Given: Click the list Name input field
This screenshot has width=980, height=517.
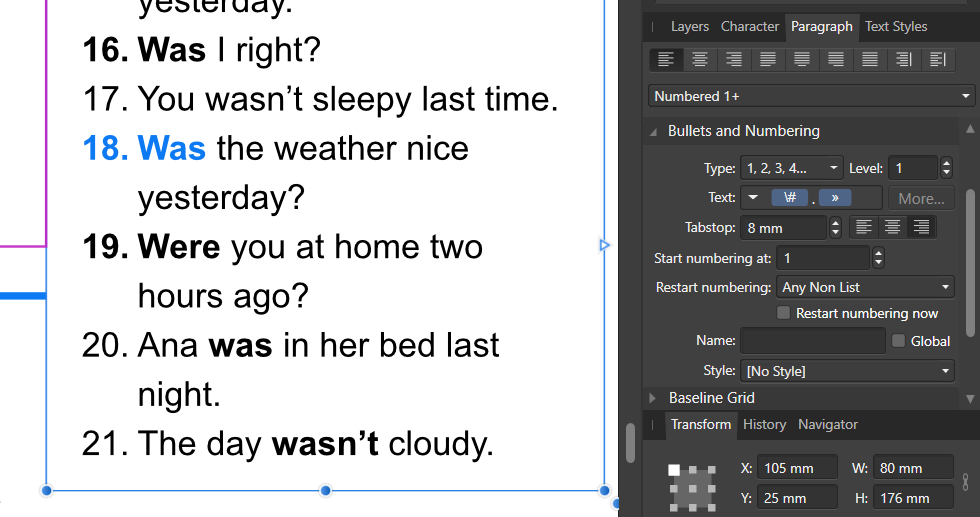Looking at the screenshot, I should point(812,341).
